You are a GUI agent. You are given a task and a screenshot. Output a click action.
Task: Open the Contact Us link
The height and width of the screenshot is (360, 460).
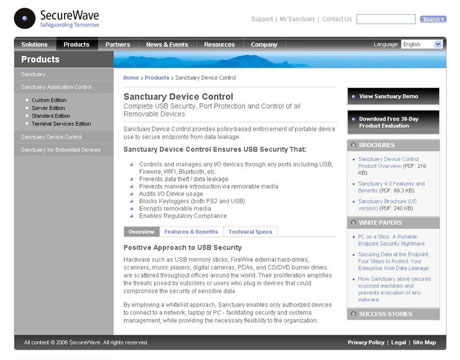[337, 19]
